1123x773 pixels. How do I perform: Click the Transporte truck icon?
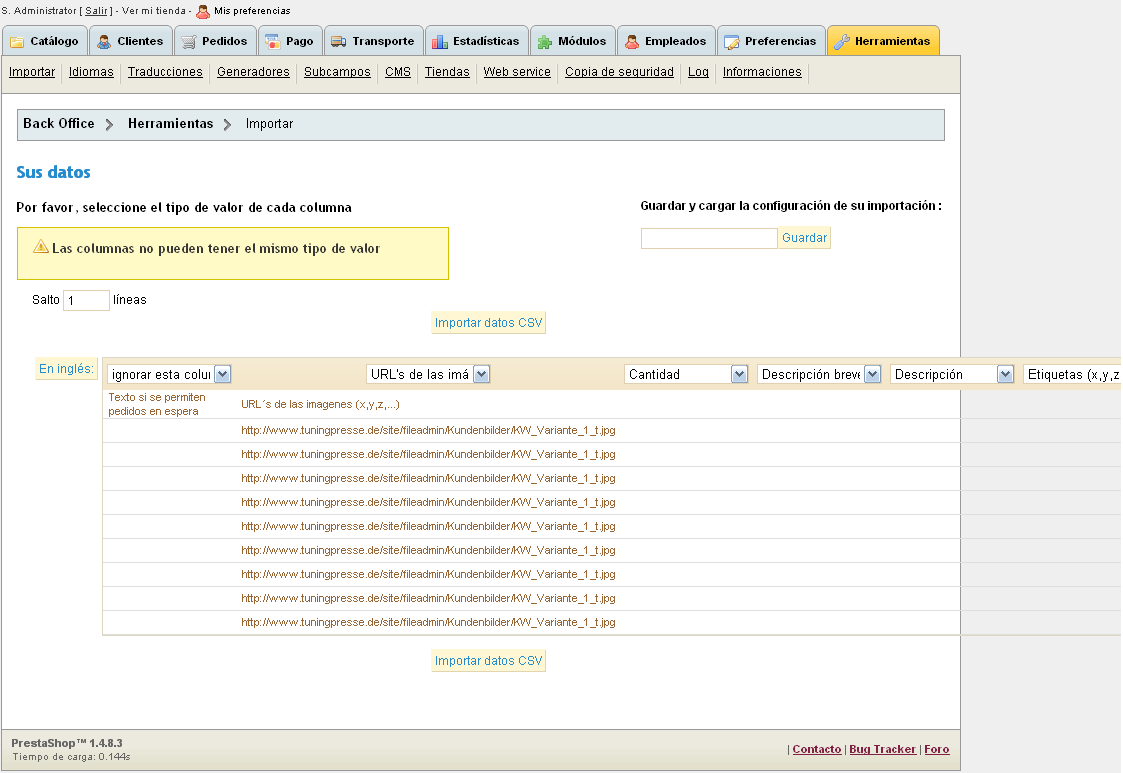tap(339, 42)
